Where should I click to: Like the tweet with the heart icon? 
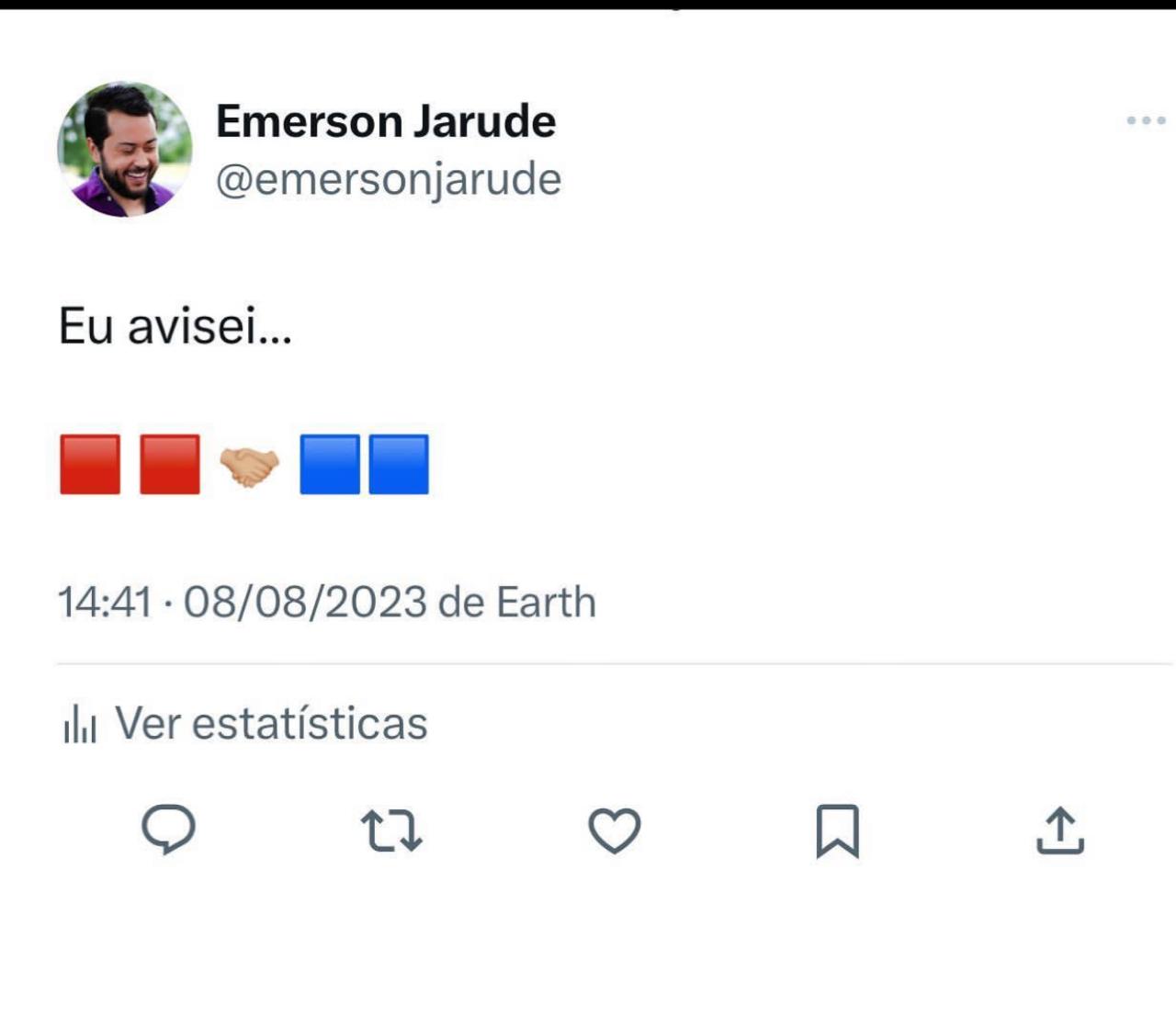(615, 830)
